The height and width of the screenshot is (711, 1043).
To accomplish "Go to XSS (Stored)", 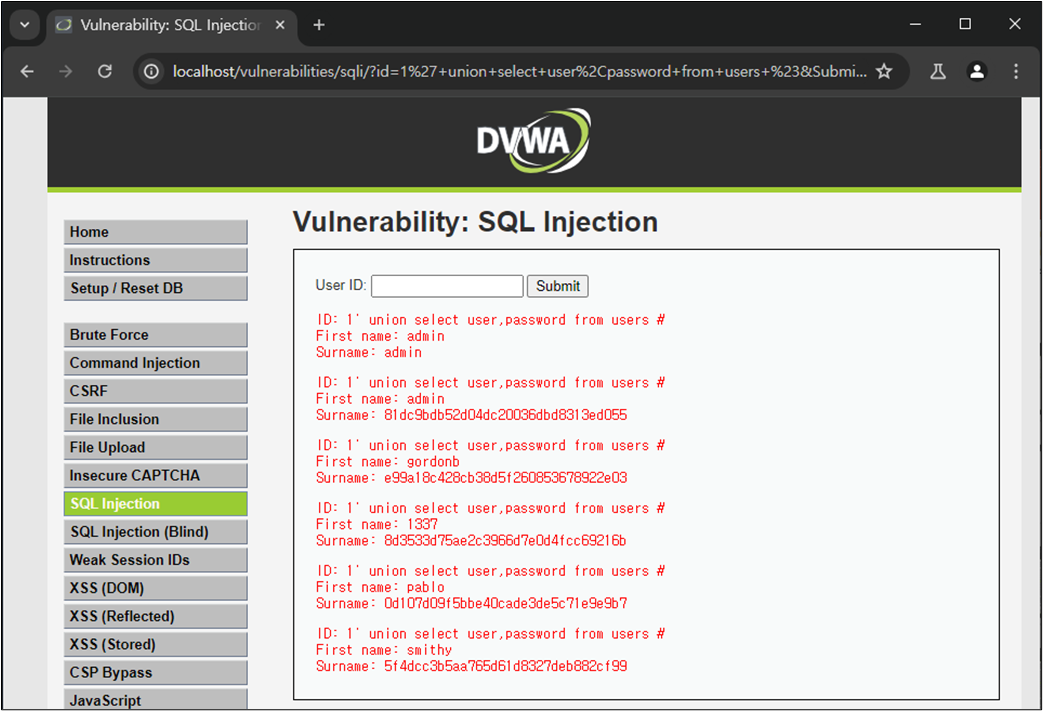I will pyautogui.click(x=156, y=644).
